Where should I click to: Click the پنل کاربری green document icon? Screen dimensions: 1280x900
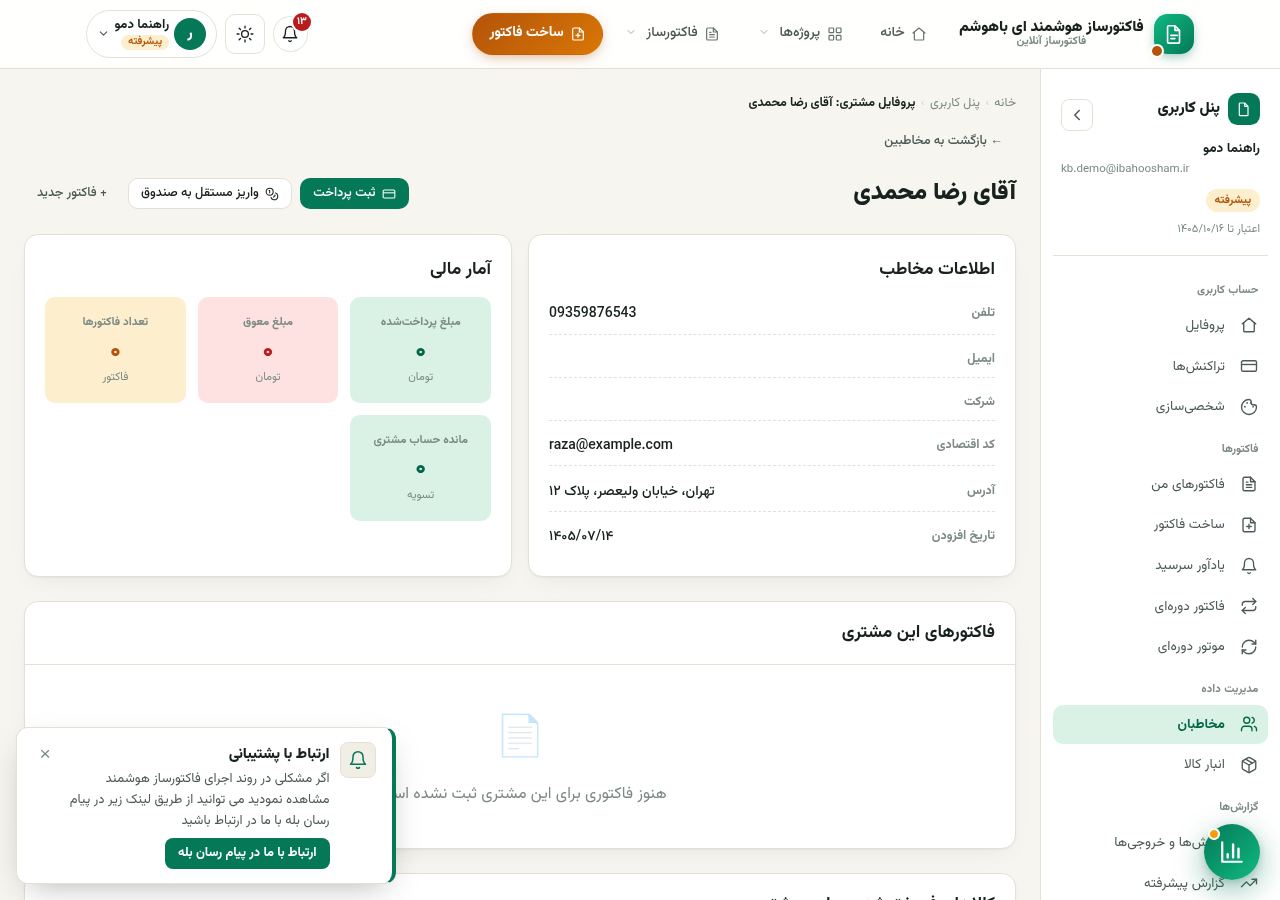click(x=1244, y=109)
